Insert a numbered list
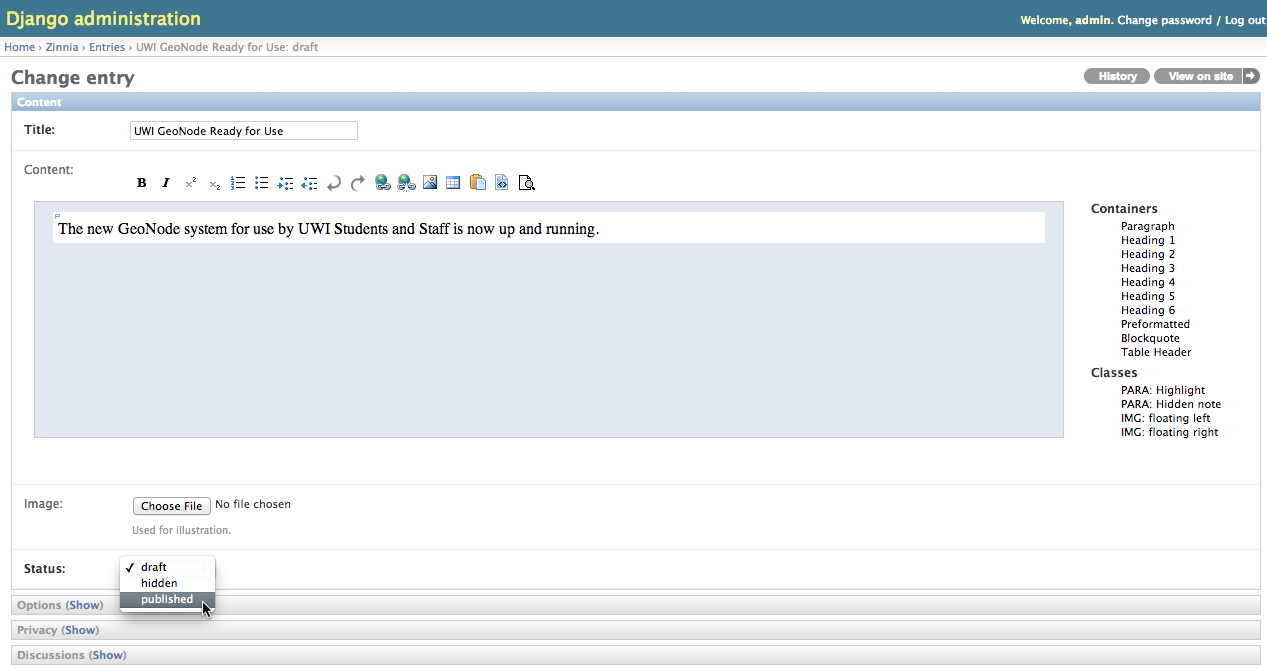The image size is (1267, 669). (x=238, y=183)
